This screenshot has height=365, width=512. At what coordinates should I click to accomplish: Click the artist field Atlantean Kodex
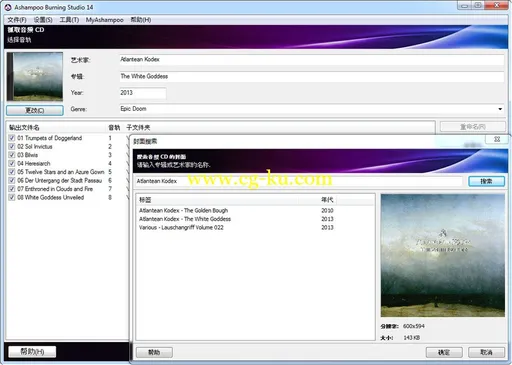click(311, 59)
